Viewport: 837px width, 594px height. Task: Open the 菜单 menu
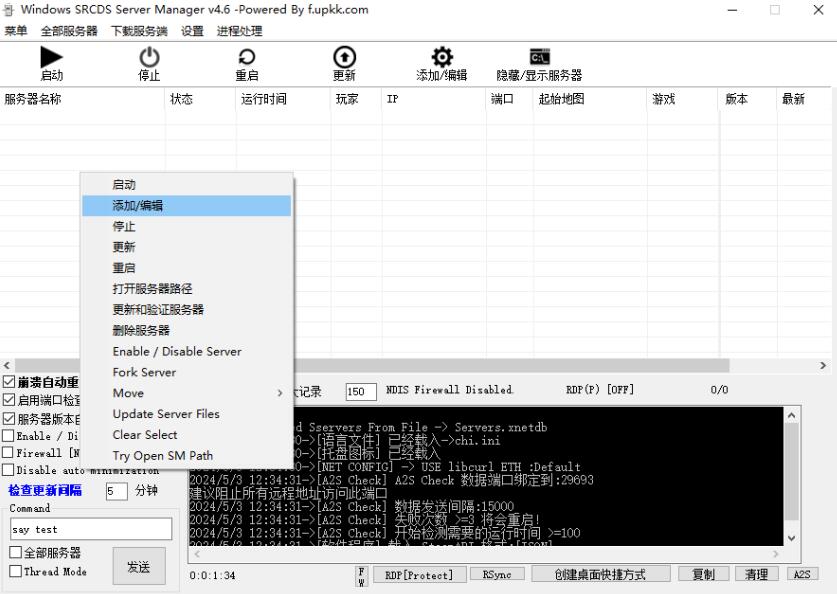point(16,31)
